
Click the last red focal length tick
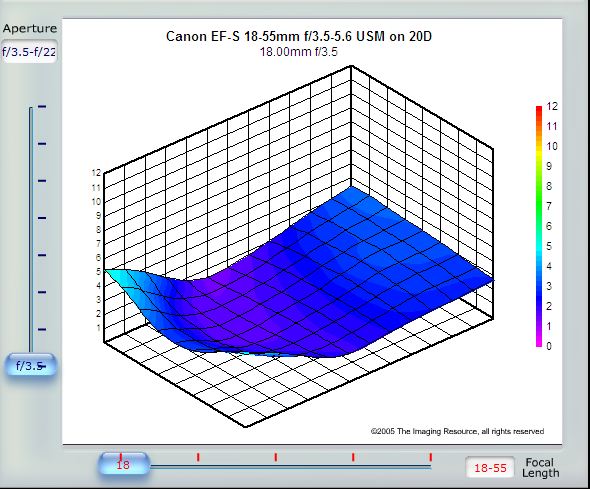[x=431, y=457]
